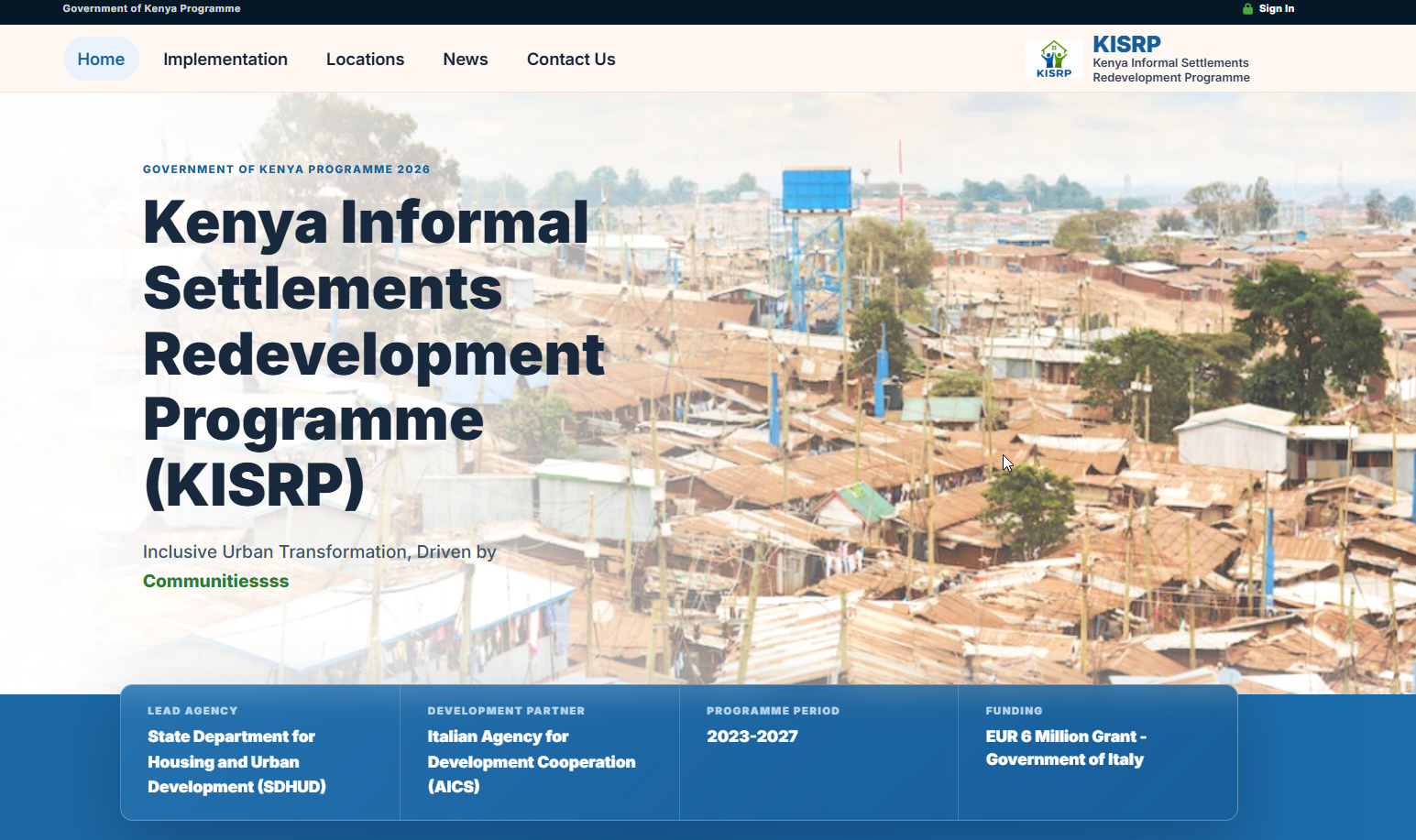Click the 'Government of Kenya Programme' top bar text
The height and width of the screenshot is (840, 1416).
point(151,8)
